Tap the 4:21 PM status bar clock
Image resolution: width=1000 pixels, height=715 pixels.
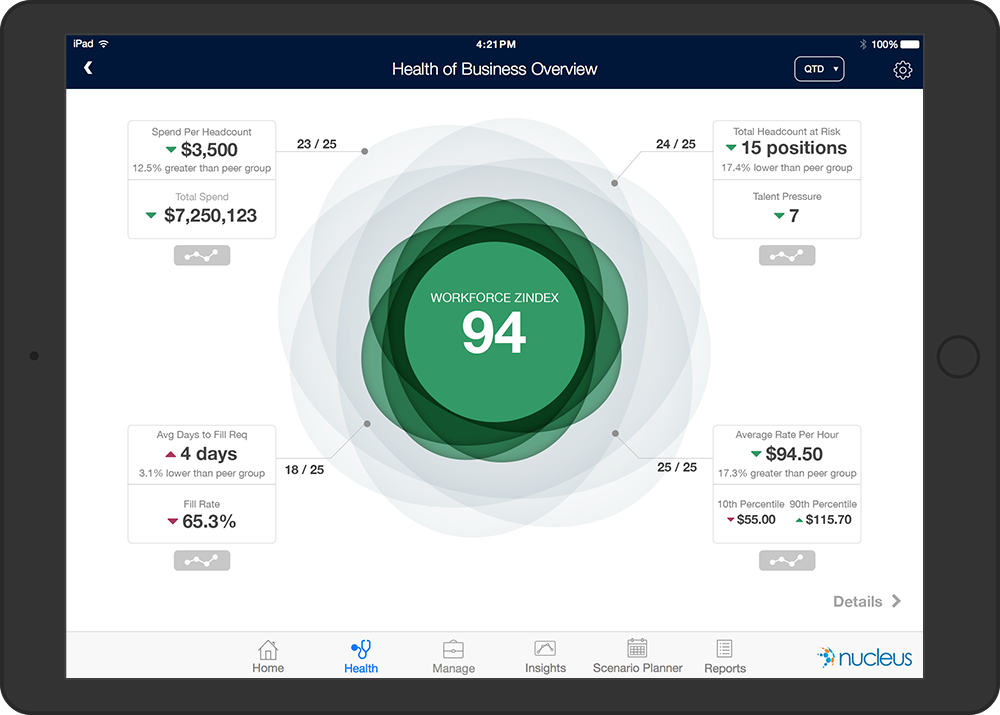496,44
